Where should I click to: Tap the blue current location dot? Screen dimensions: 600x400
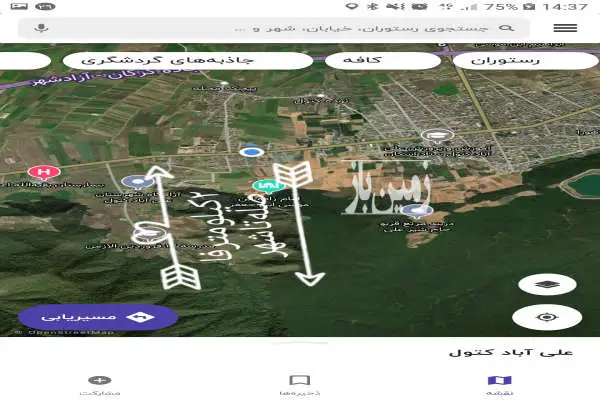[x=251, y=152]
